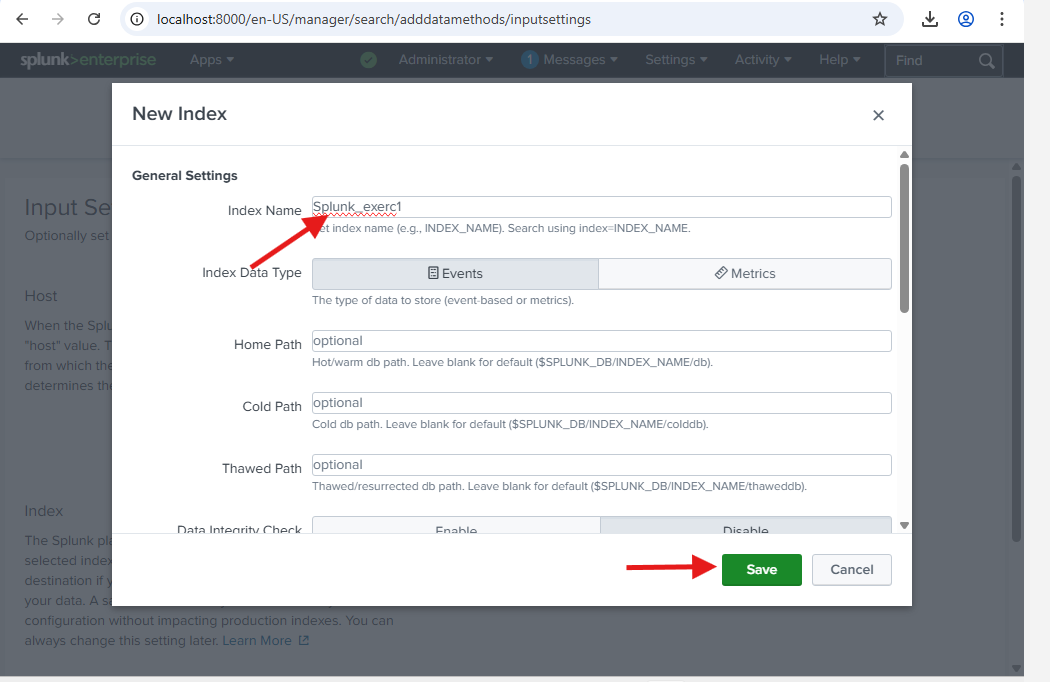Click the Home Path input field
Viewport: 1050px width, 682px height.
click(x=601, y=341)
